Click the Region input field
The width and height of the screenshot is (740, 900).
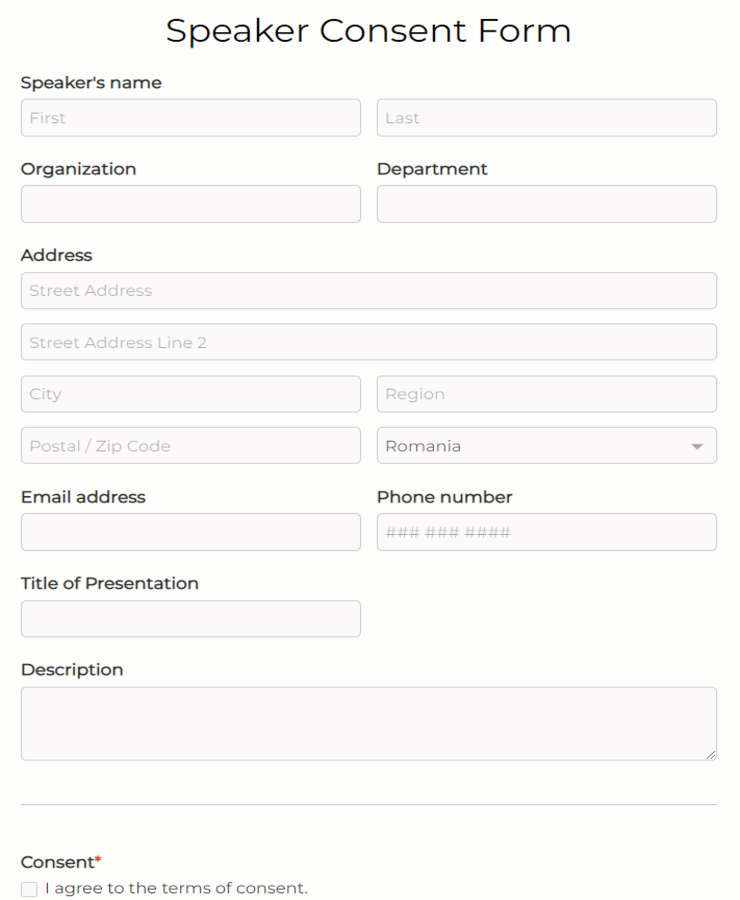tap(546, 393)
